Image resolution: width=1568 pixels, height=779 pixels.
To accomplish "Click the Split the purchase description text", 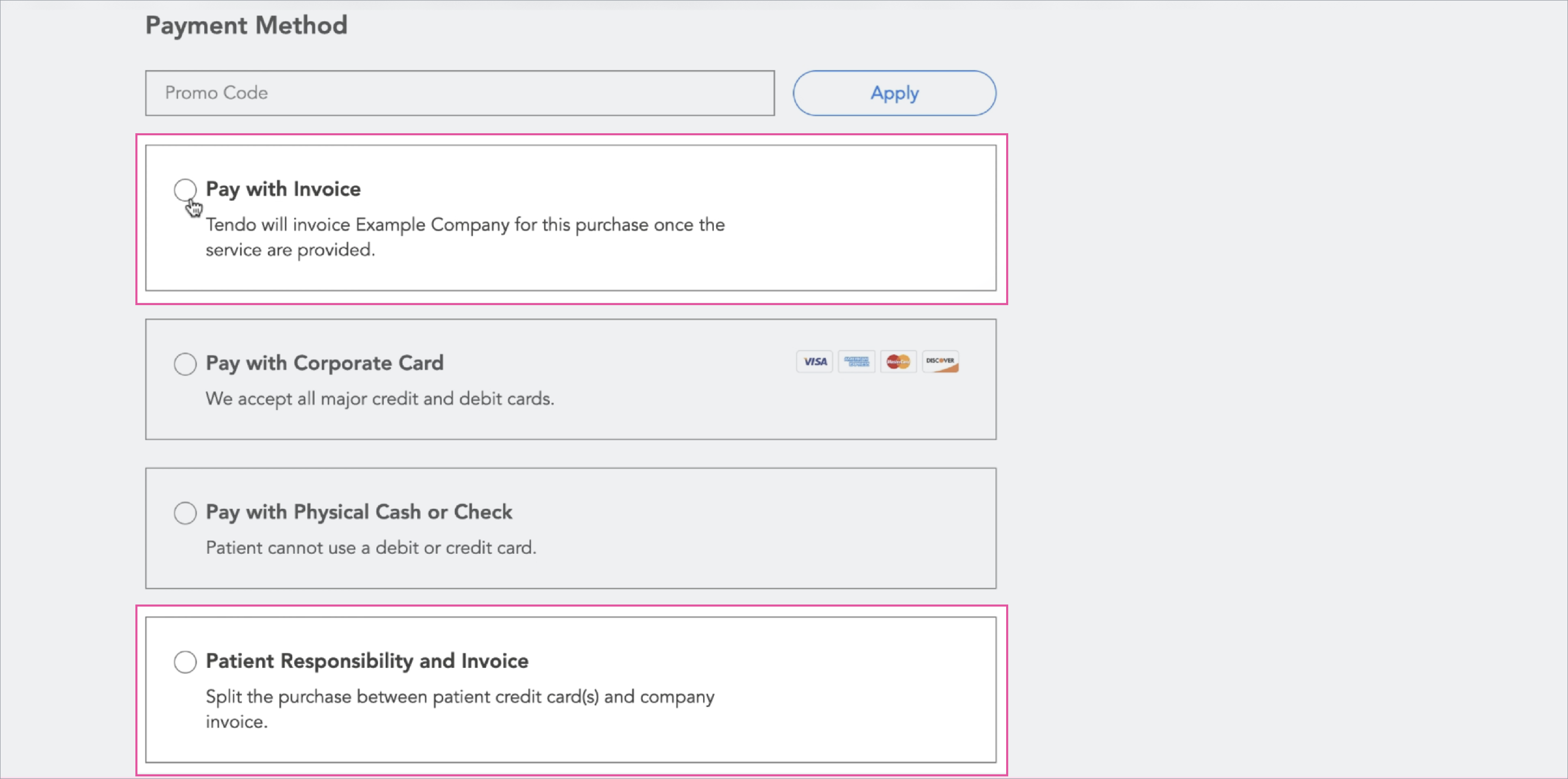I will click(x=459, y=709).
